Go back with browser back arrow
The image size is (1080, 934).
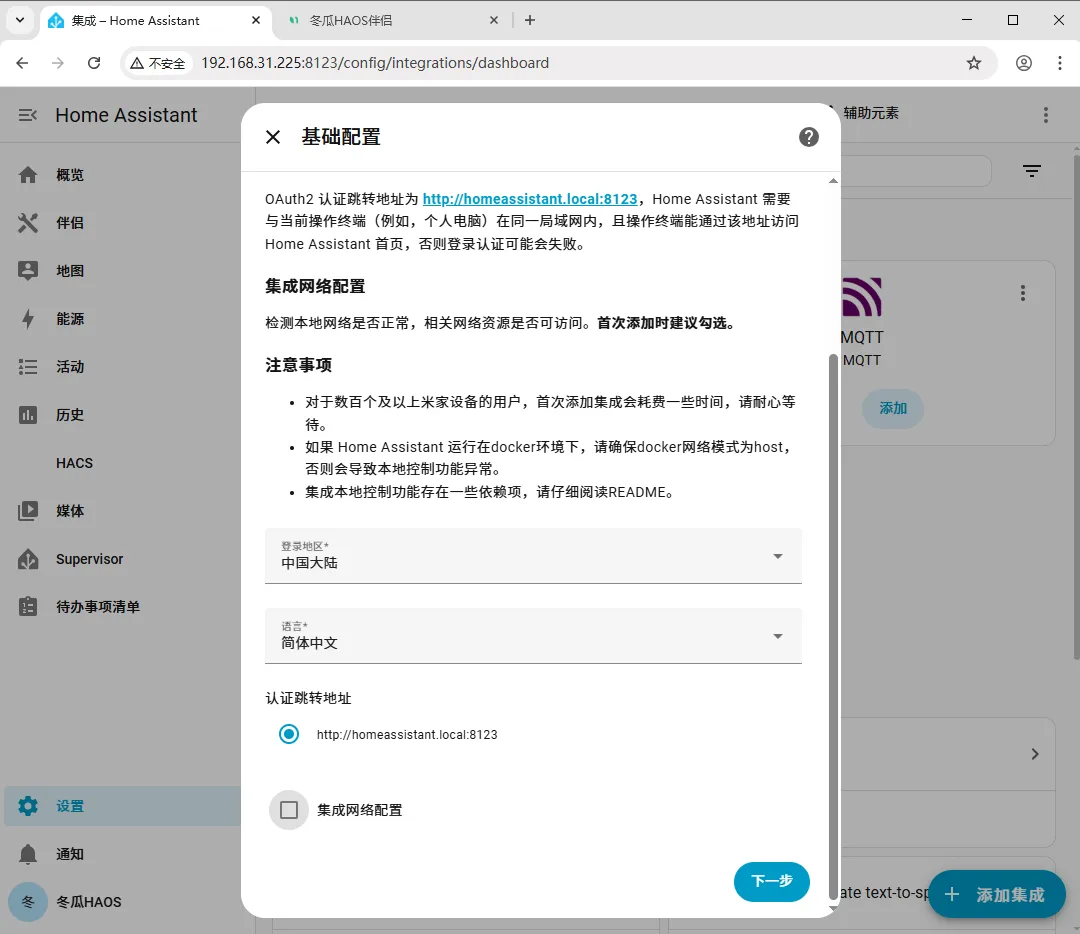tap(22, 63)
